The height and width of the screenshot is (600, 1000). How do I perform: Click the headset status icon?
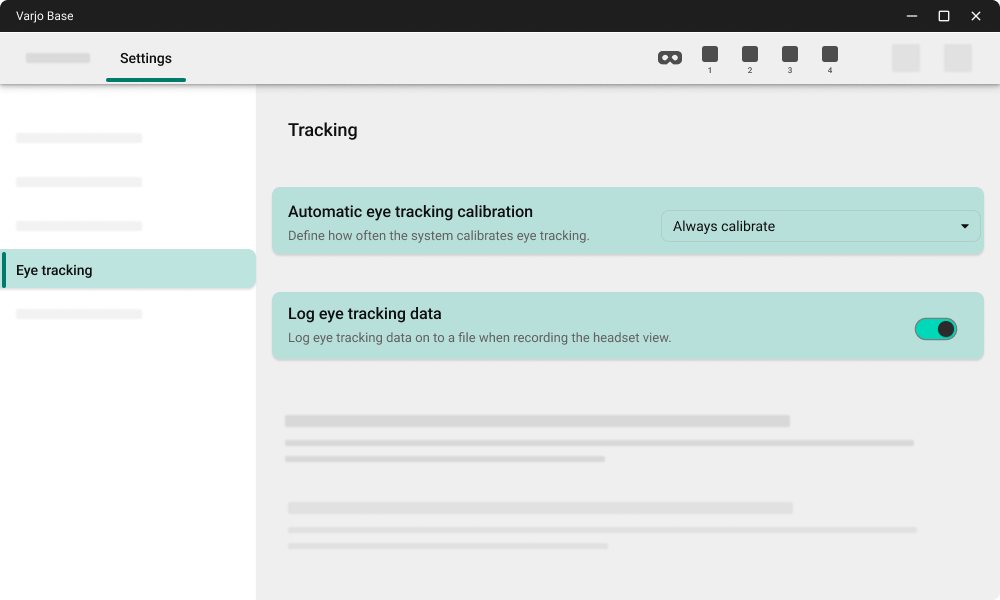[x=669, y=58]
